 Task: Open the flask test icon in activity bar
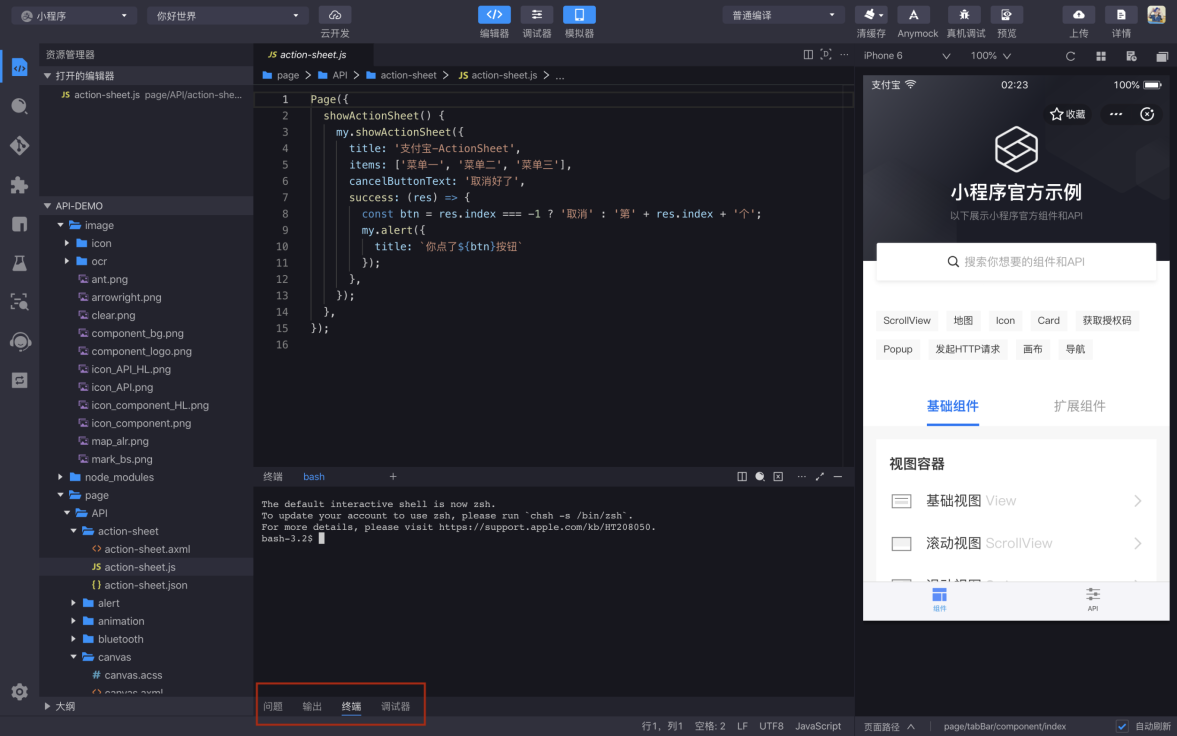tap(20, 263)
